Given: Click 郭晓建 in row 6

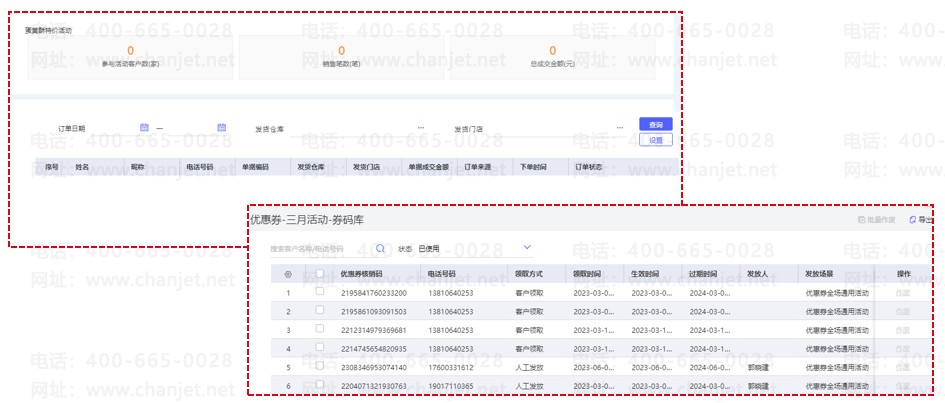Looking at the screenshot, I should (758, 386).
